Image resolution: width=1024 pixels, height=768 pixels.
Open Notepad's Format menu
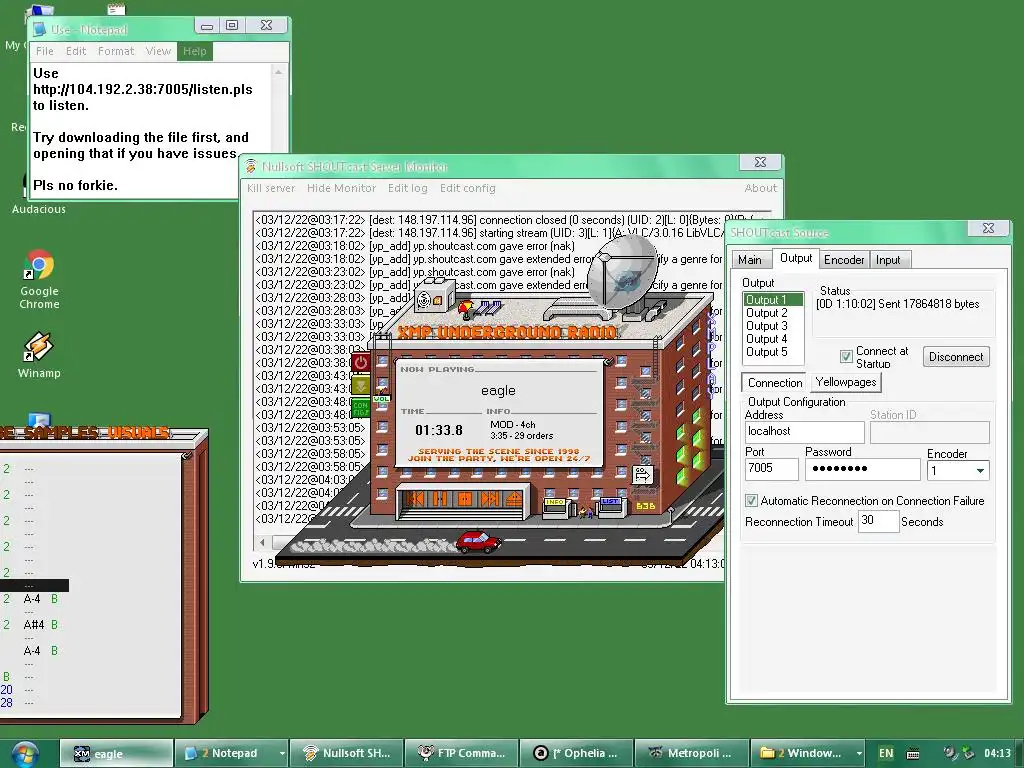pos(116,51)
